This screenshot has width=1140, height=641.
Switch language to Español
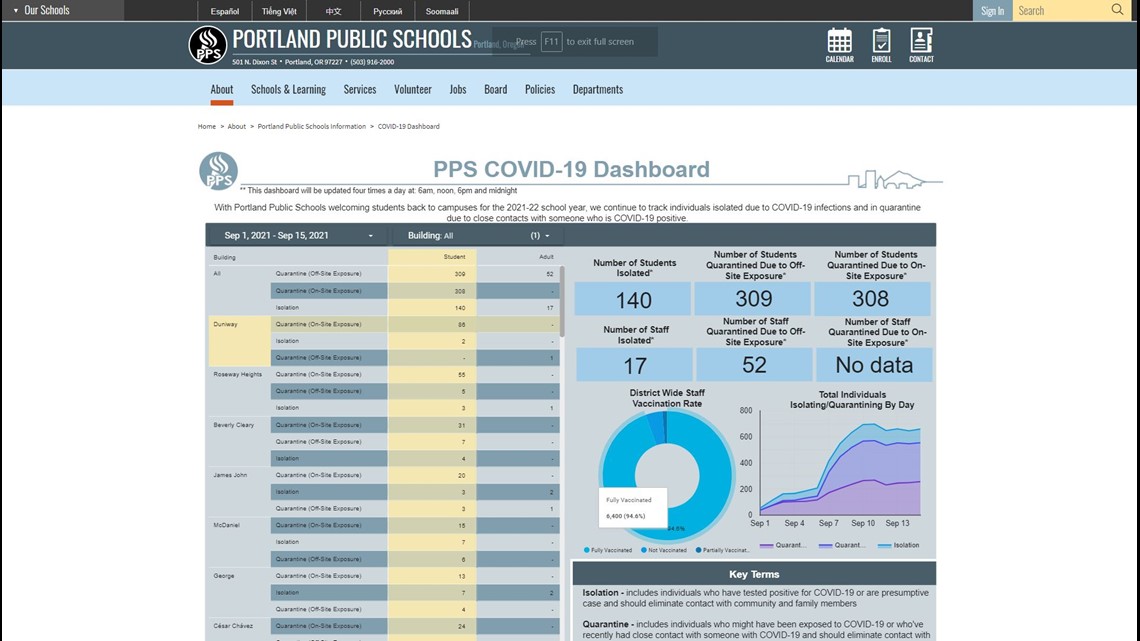coord(225,11)
